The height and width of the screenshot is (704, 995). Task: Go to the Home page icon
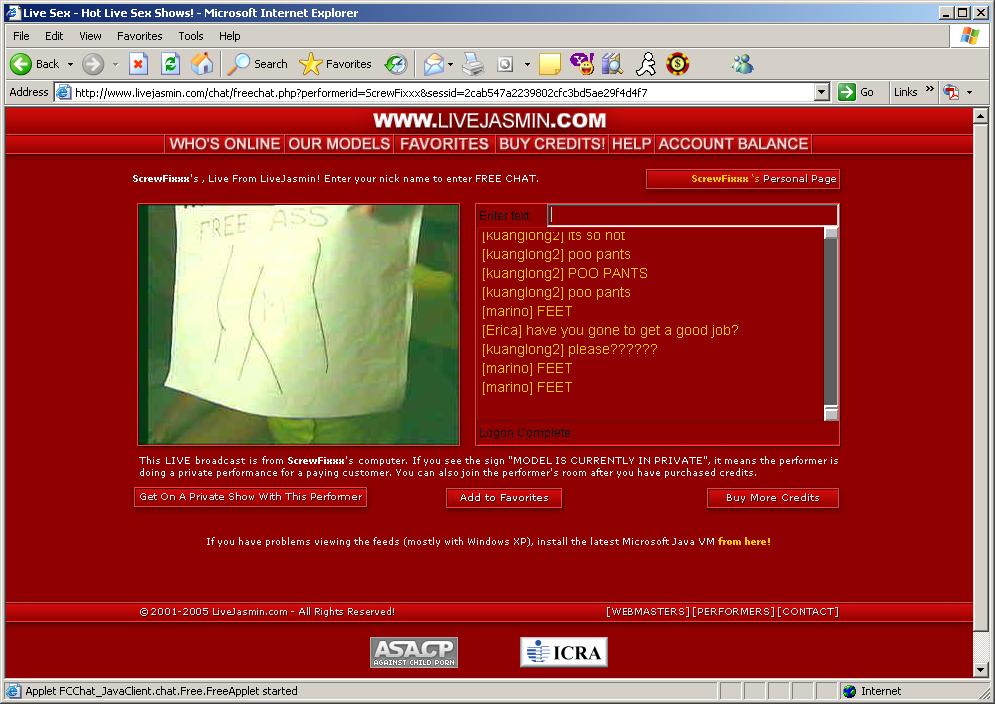pyautogui.click(x=202, y=64)
